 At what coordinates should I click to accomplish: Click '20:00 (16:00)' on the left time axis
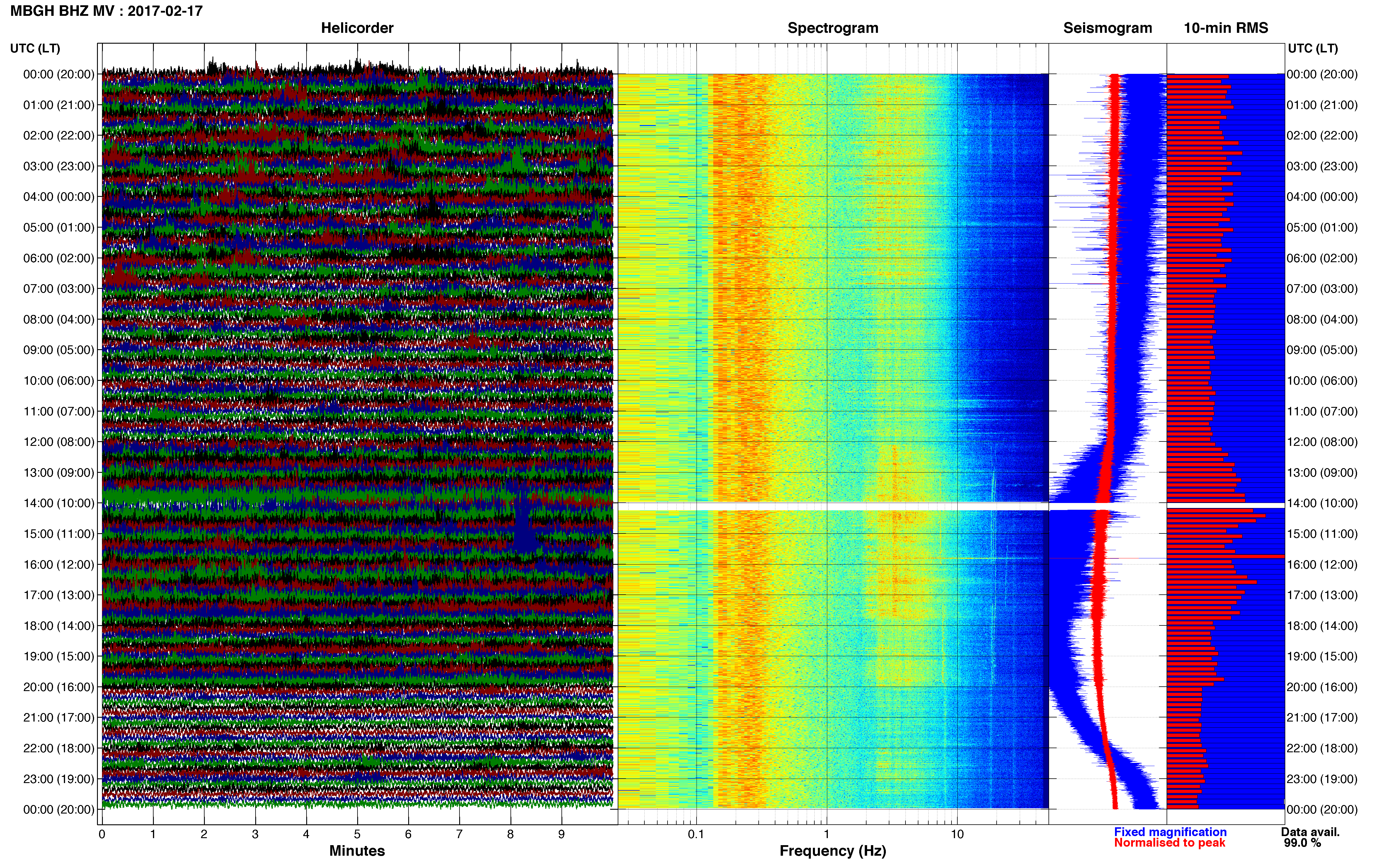pos(59,687)
